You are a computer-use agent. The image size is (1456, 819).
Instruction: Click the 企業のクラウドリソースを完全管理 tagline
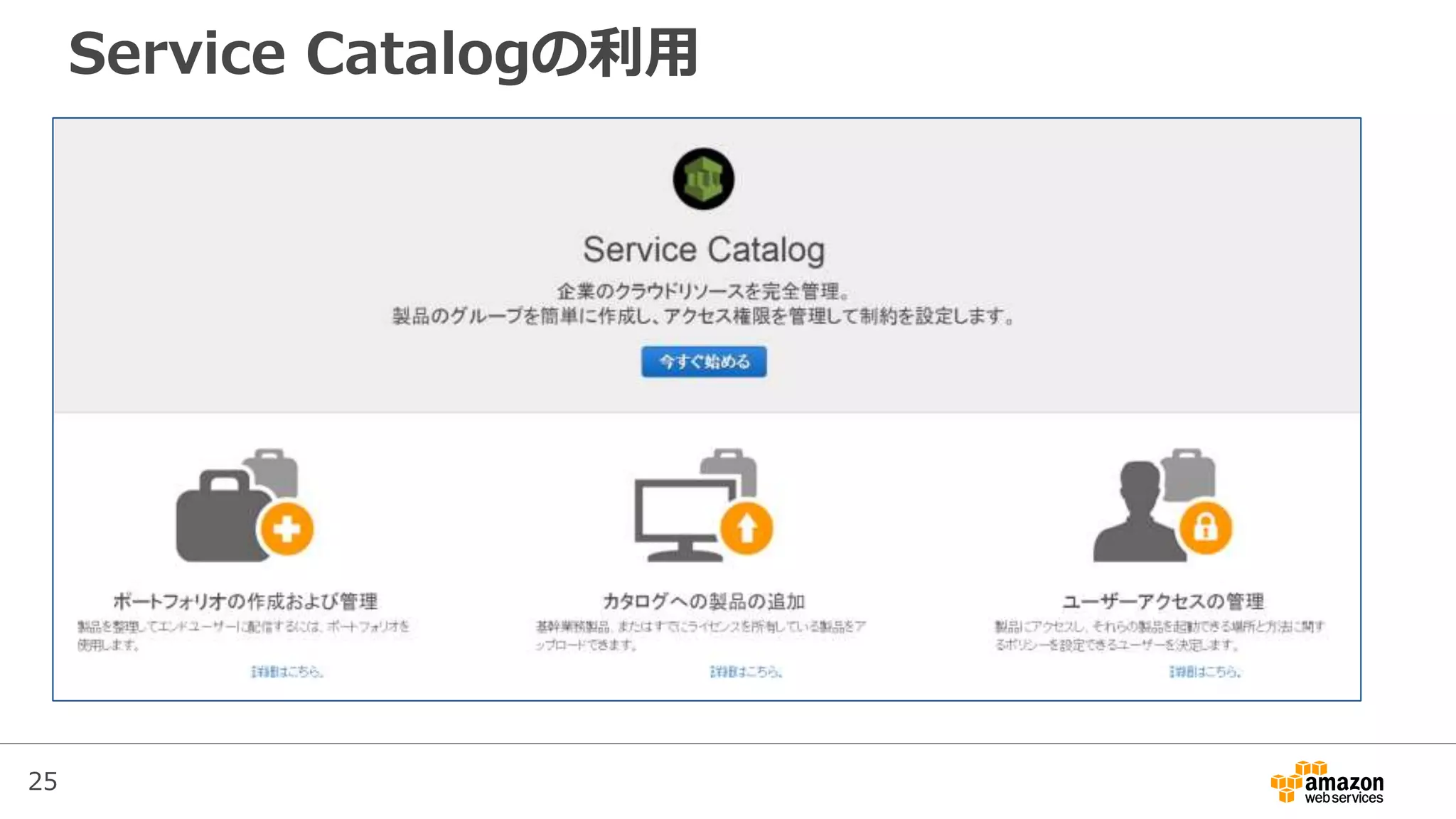coord(704,291)
